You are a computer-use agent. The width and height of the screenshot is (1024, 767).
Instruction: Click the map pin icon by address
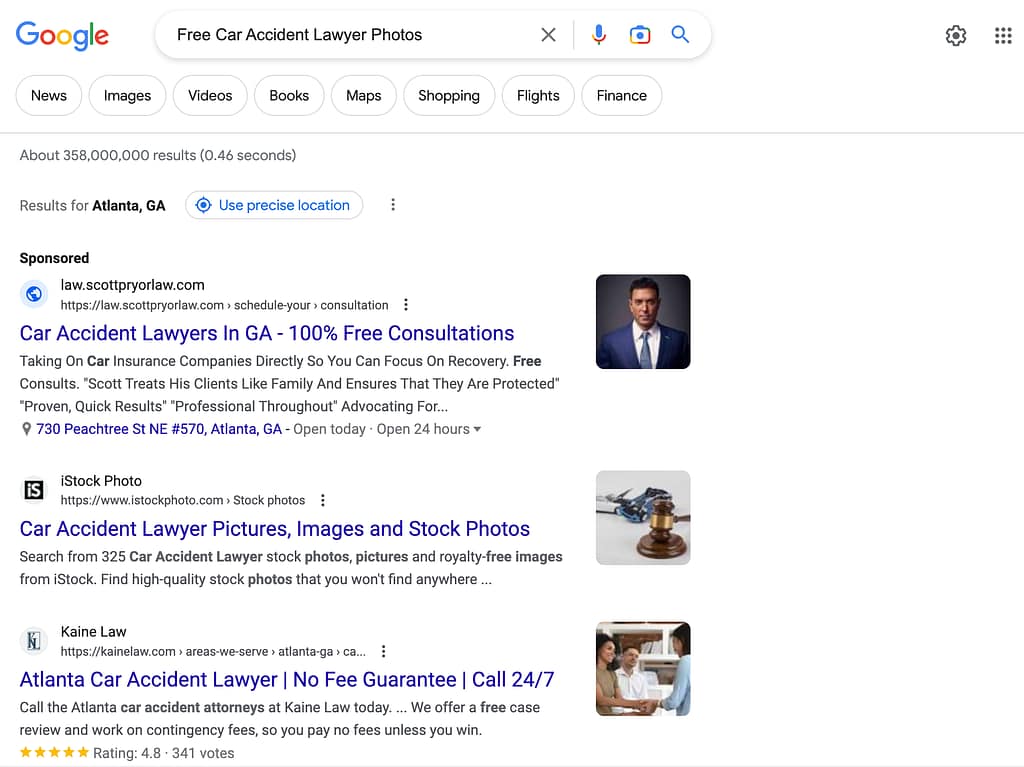point(26,429)
